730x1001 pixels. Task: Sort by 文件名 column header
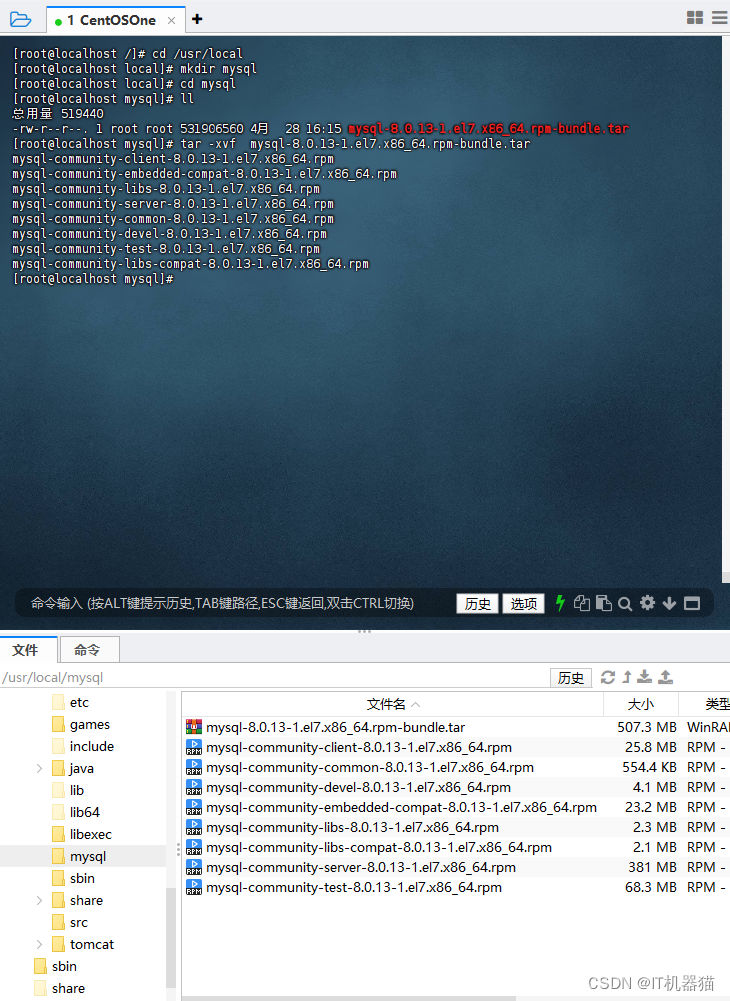pos(392,704)
